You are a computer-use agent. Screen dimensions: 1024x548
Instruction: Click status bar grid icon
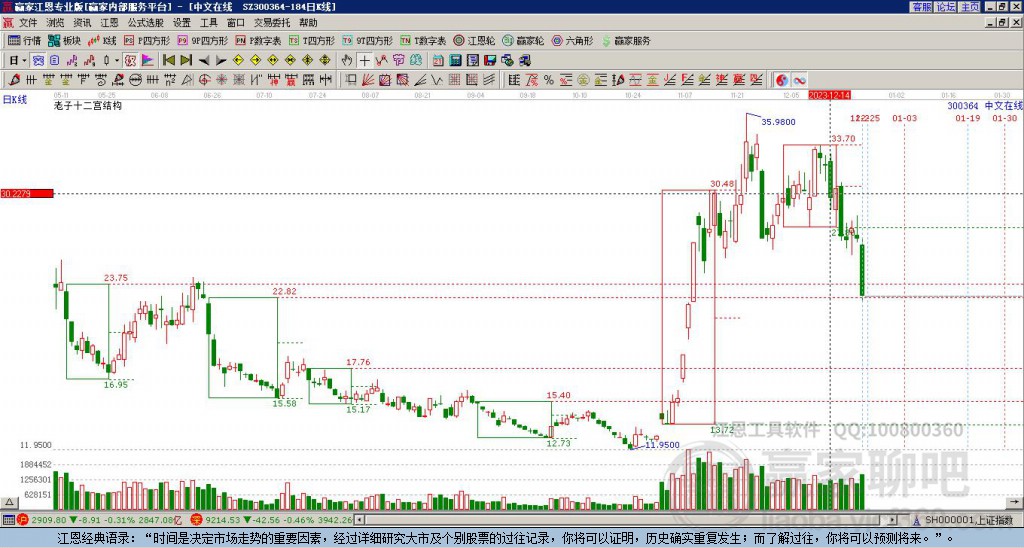tap(8, 520)
